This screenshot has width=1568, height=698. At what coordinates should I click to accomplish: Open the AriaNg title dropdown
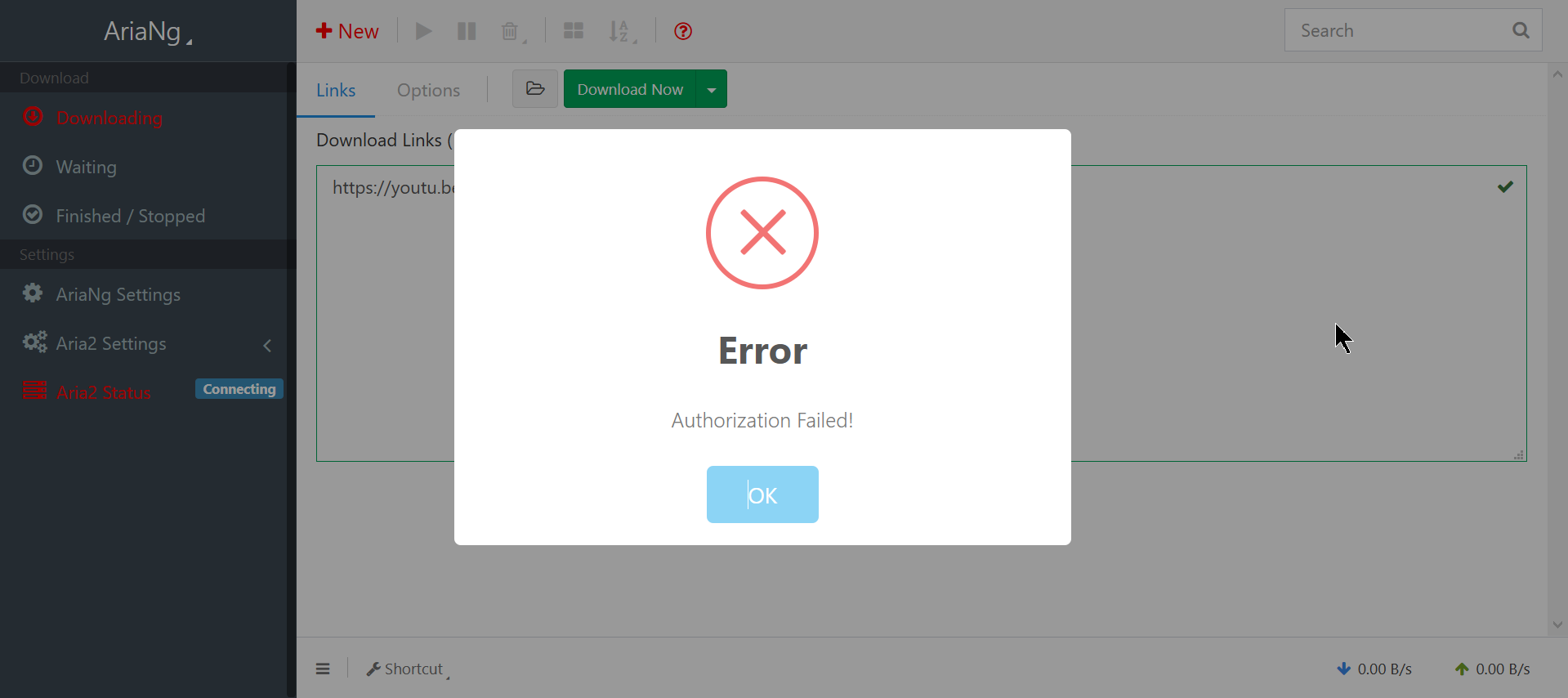click(148, 31)
